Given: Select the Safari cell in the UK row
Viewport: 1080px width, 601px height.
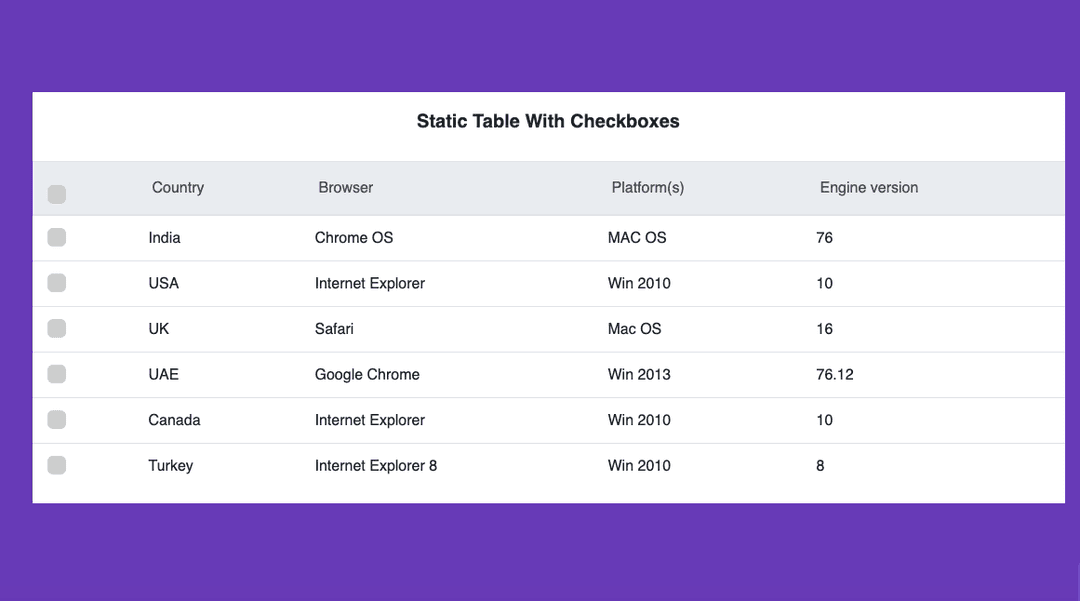Looking at the screenshot, I should 334,328.
